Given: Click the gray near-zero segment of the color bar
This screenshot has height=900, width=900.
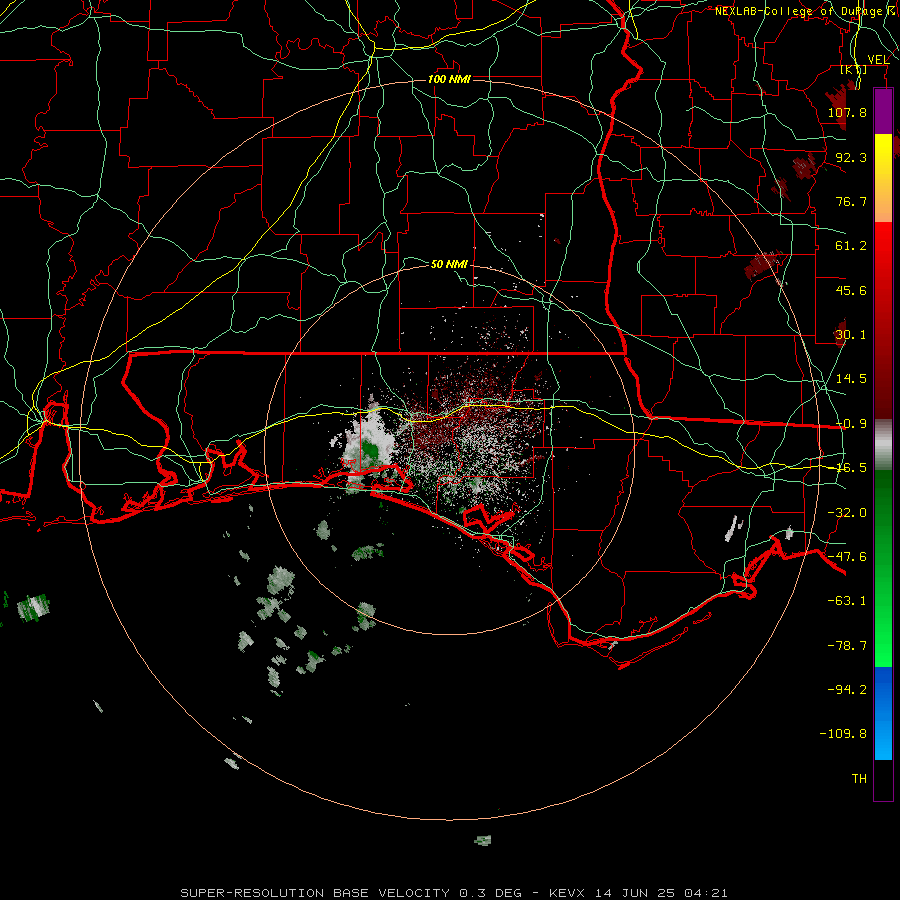Looking at the screenshot, I should (883, 445).
